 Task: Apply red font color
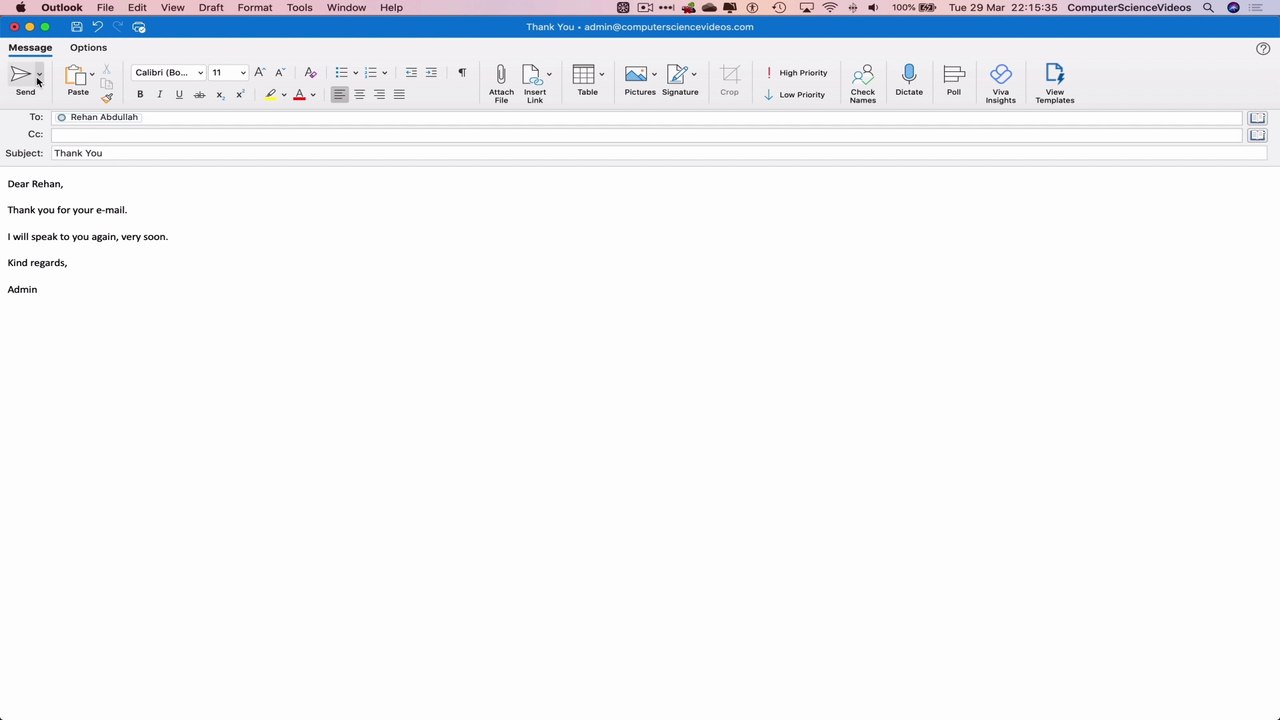299,94
